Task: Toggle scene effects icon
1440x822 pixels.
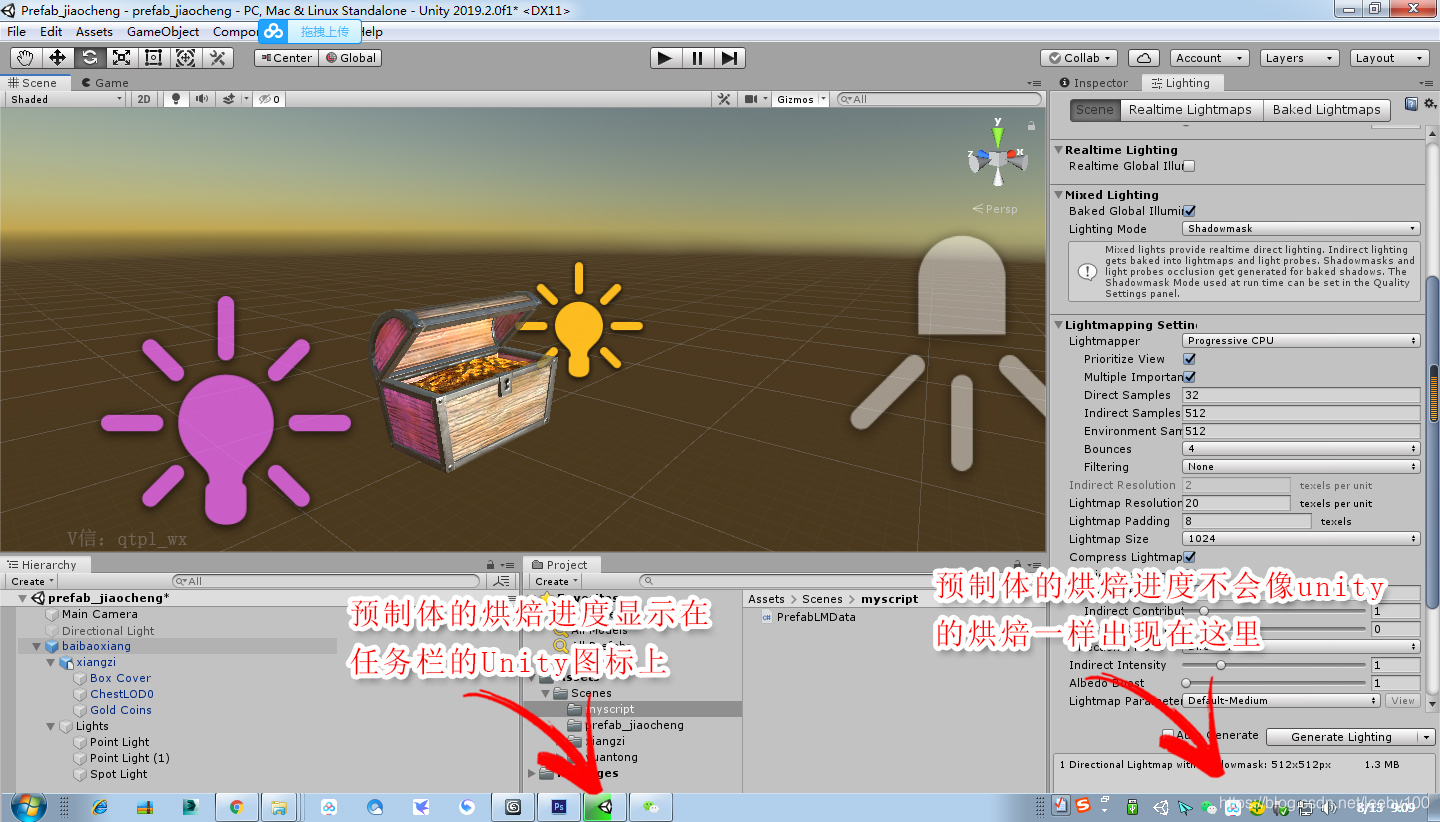Action: coord(229,99)
